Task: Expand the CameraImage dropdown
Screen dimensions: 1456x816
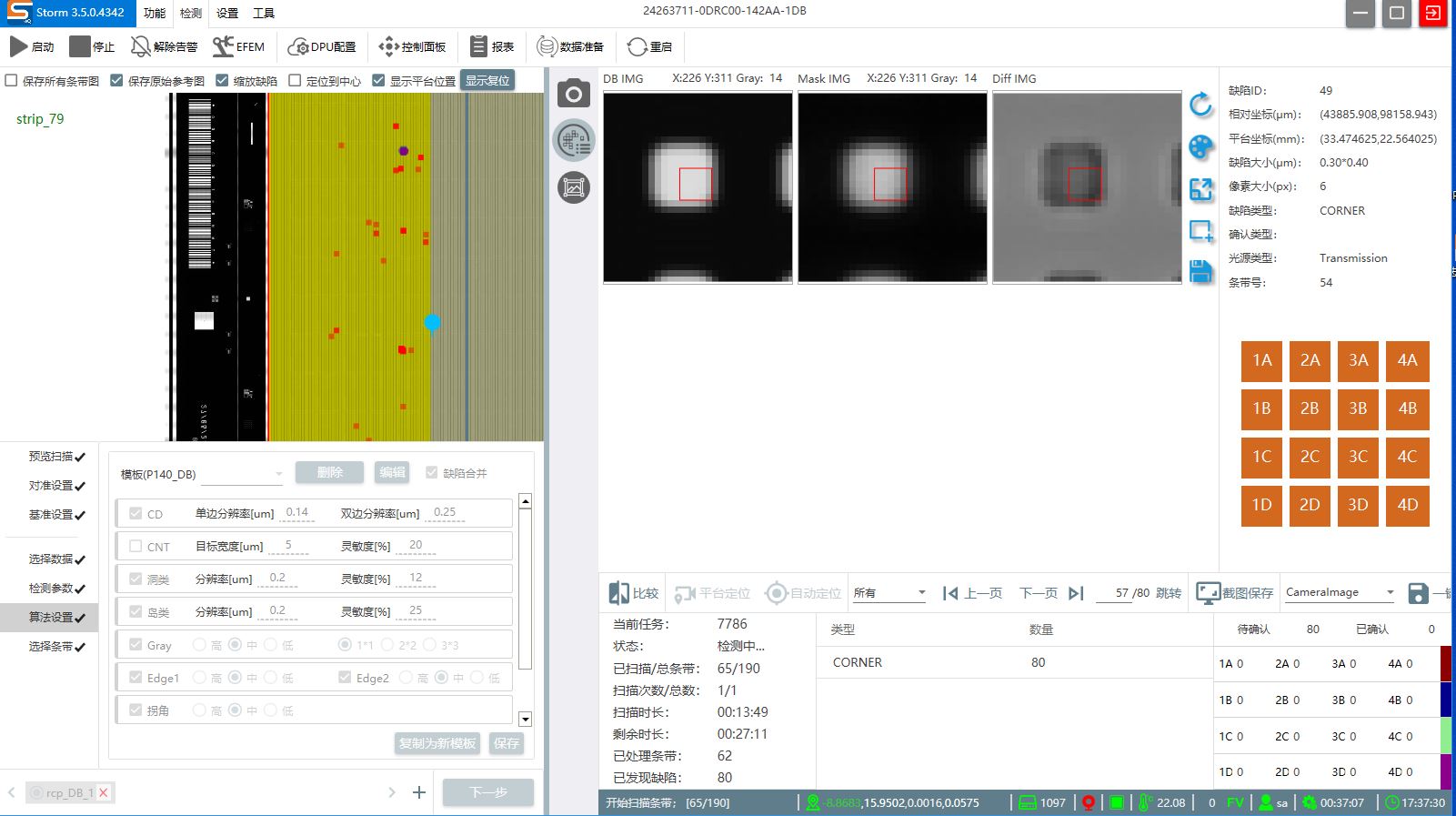Action: pos(1389,593)
